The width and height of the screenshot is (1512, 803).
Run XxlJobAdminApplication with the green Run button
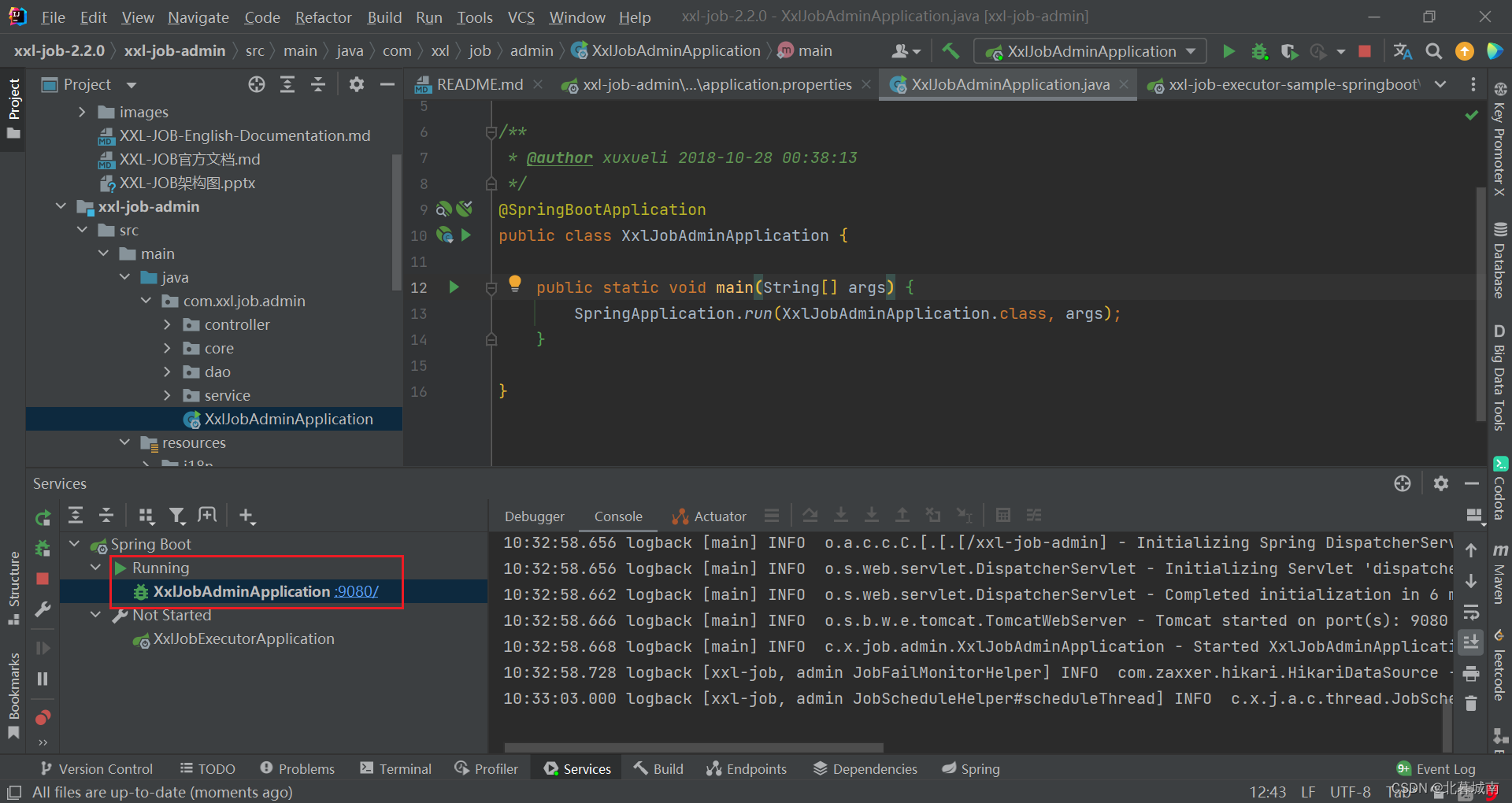click(1228, 51)
